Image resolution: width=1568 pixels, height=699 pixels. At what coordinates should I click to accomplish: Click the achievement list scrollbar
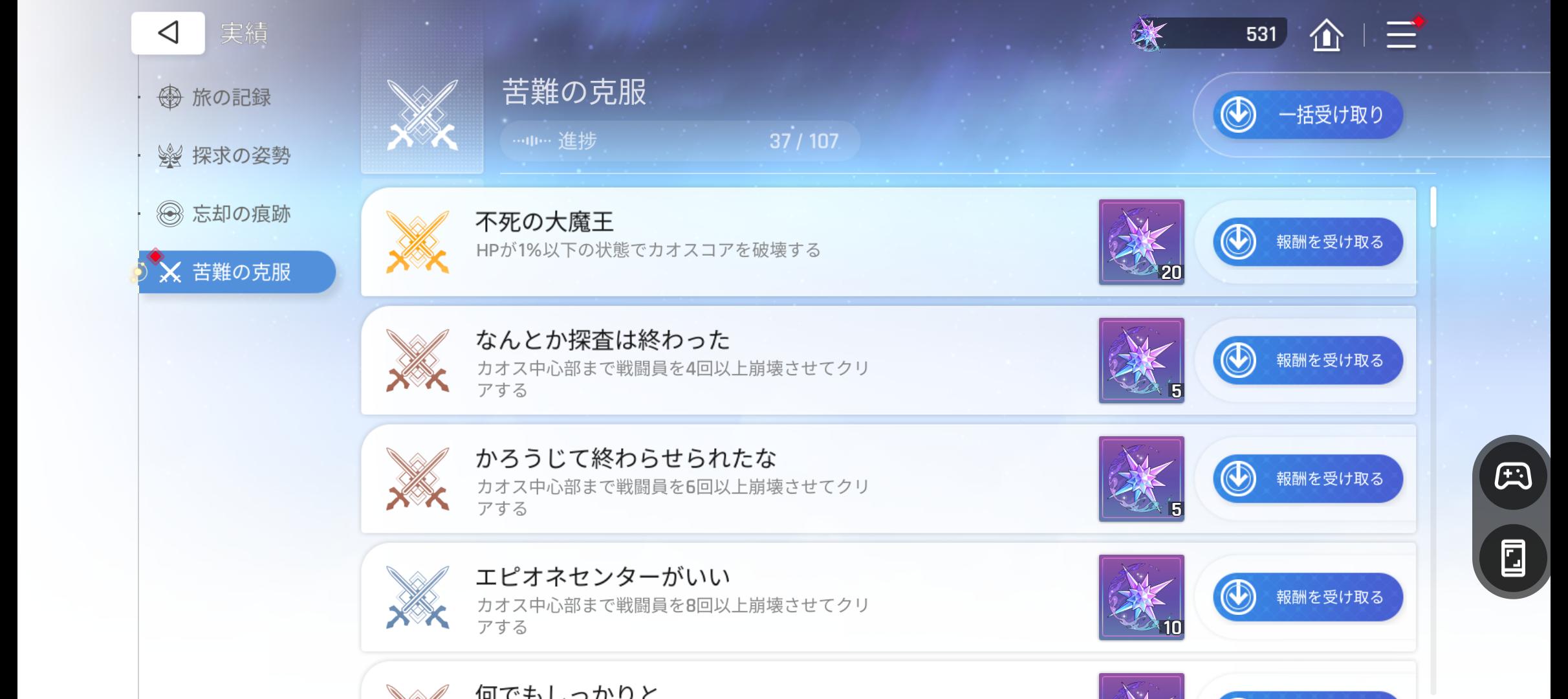[1433, 208]
